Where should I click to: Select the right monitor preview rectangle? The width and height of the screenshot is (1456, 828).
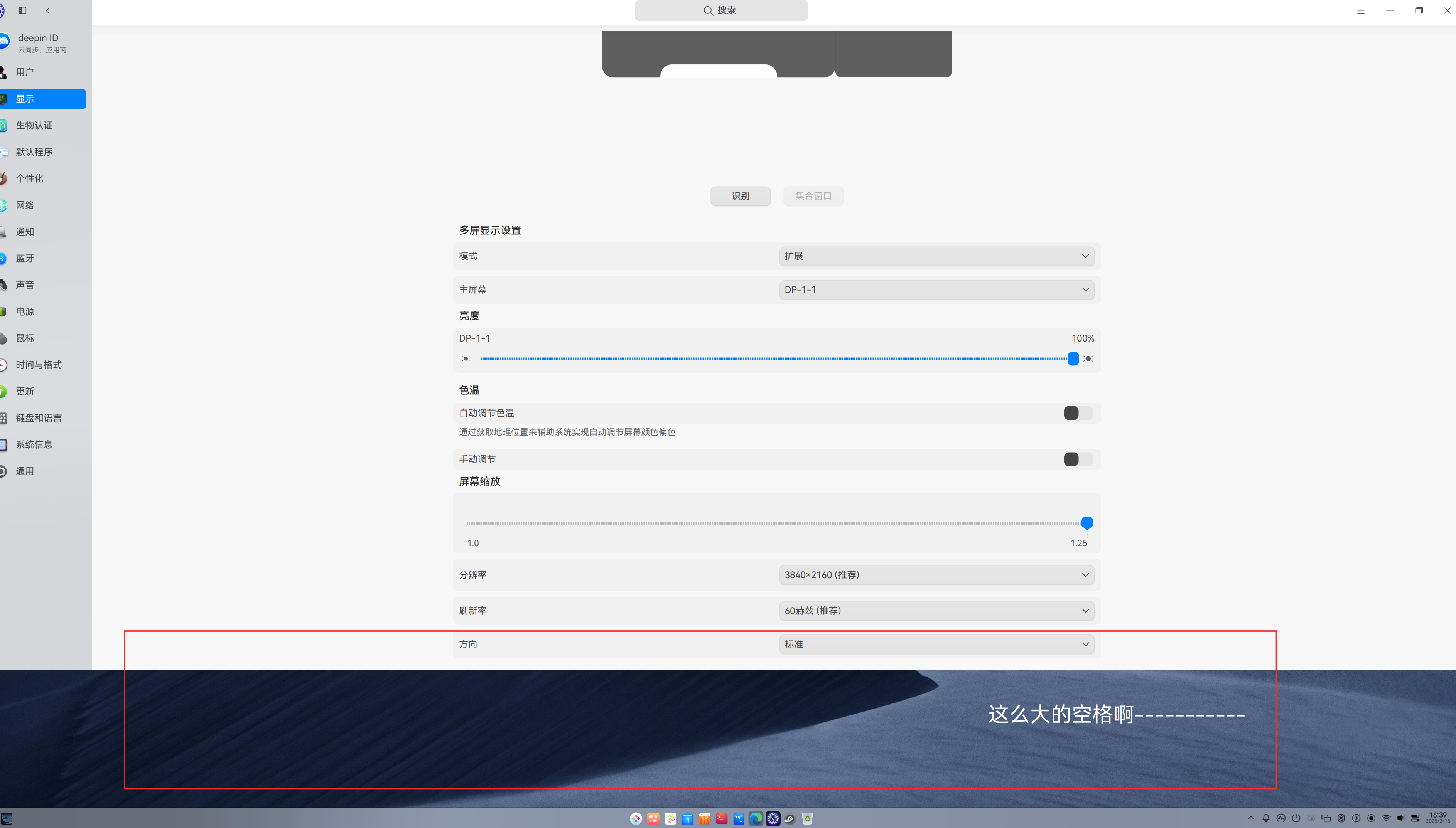tap(893, 54)
